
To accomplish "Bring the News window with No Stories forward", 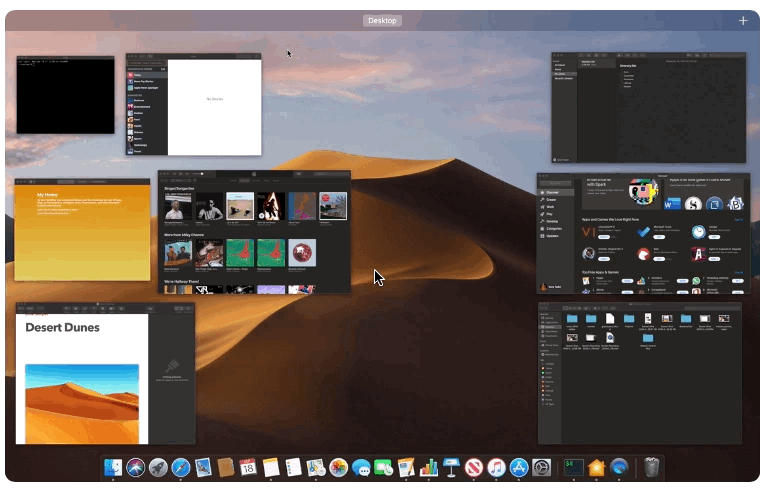I will (193, 105).
